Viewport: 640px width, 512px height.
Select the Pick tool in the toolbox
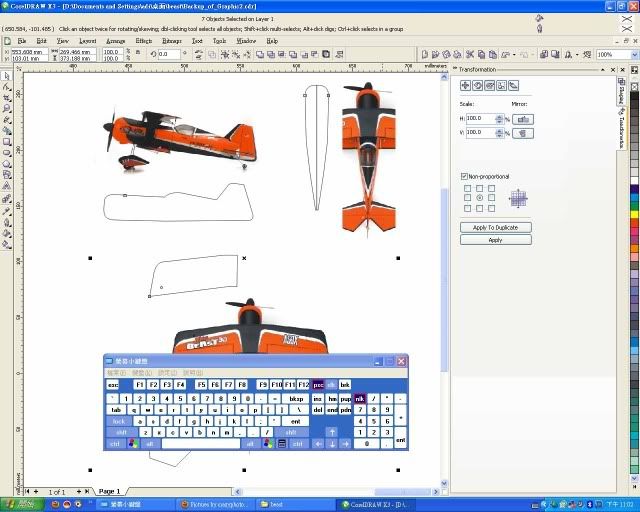pos(7,76)
